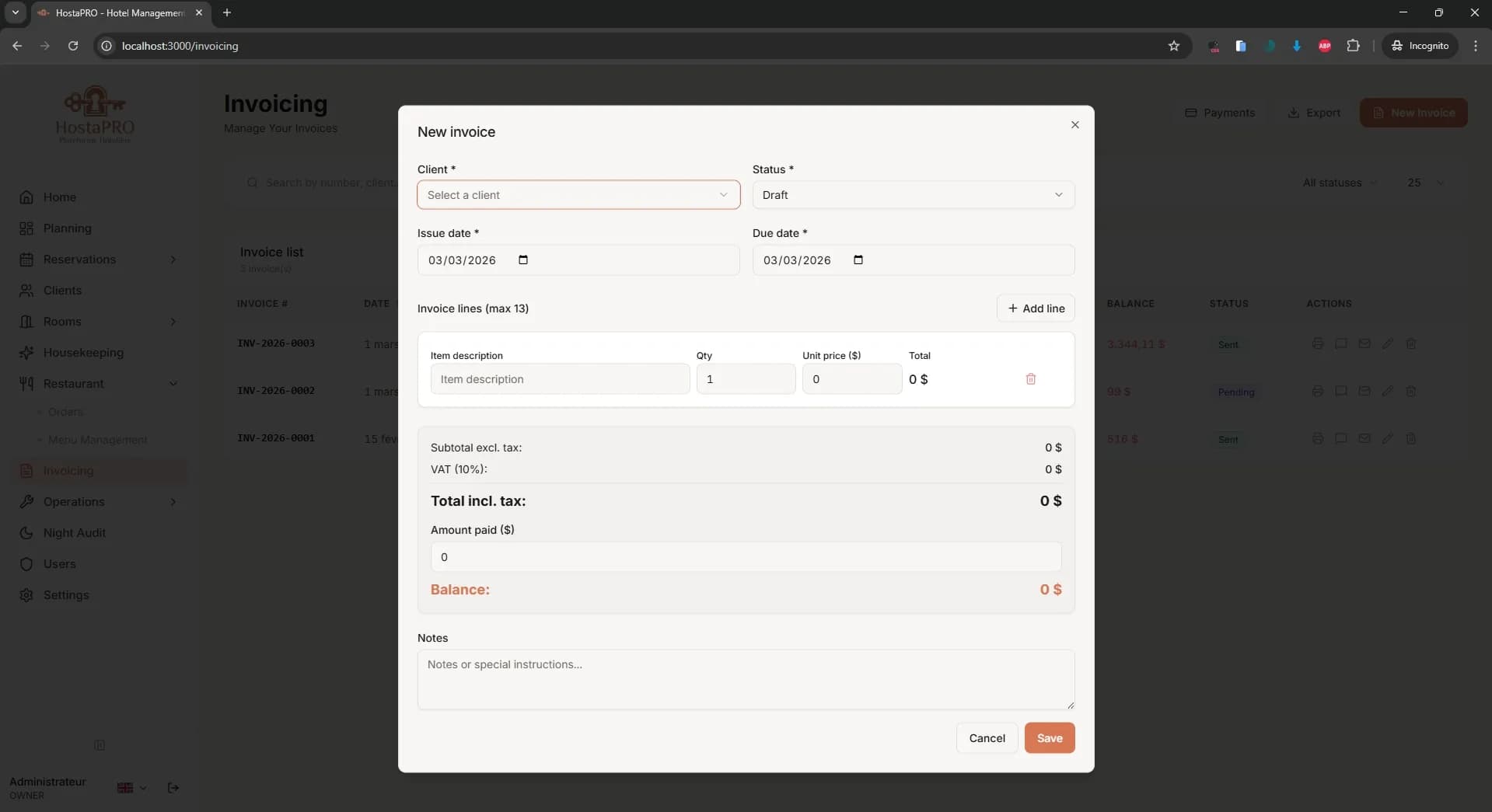Click the Amount paid input field
This screenshot has height=812, width=1492.
[x=745, y=556]
